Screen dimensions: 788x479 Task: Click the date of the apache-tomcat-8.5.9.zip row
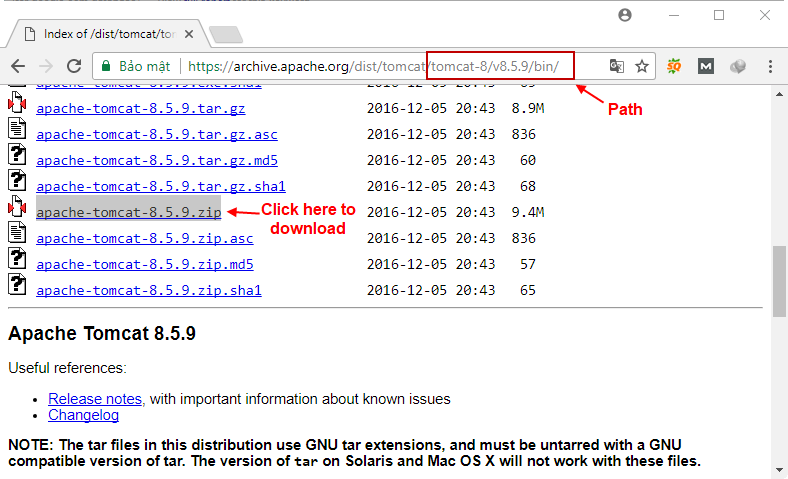pyautogui.click(x=431, y=212)
